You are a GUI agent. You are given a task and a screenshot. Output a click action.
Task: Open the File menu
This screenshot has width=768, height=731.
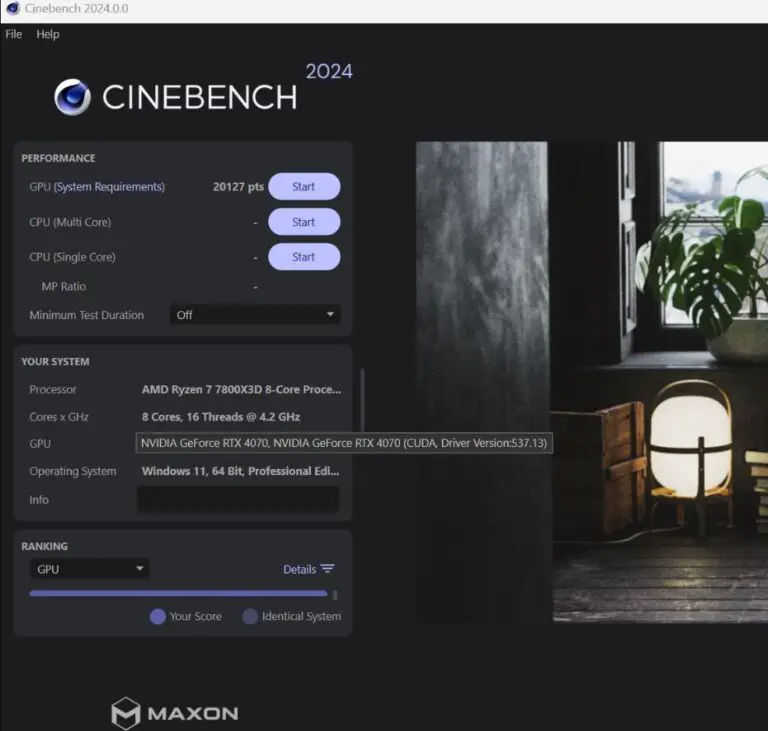[14, 34]
